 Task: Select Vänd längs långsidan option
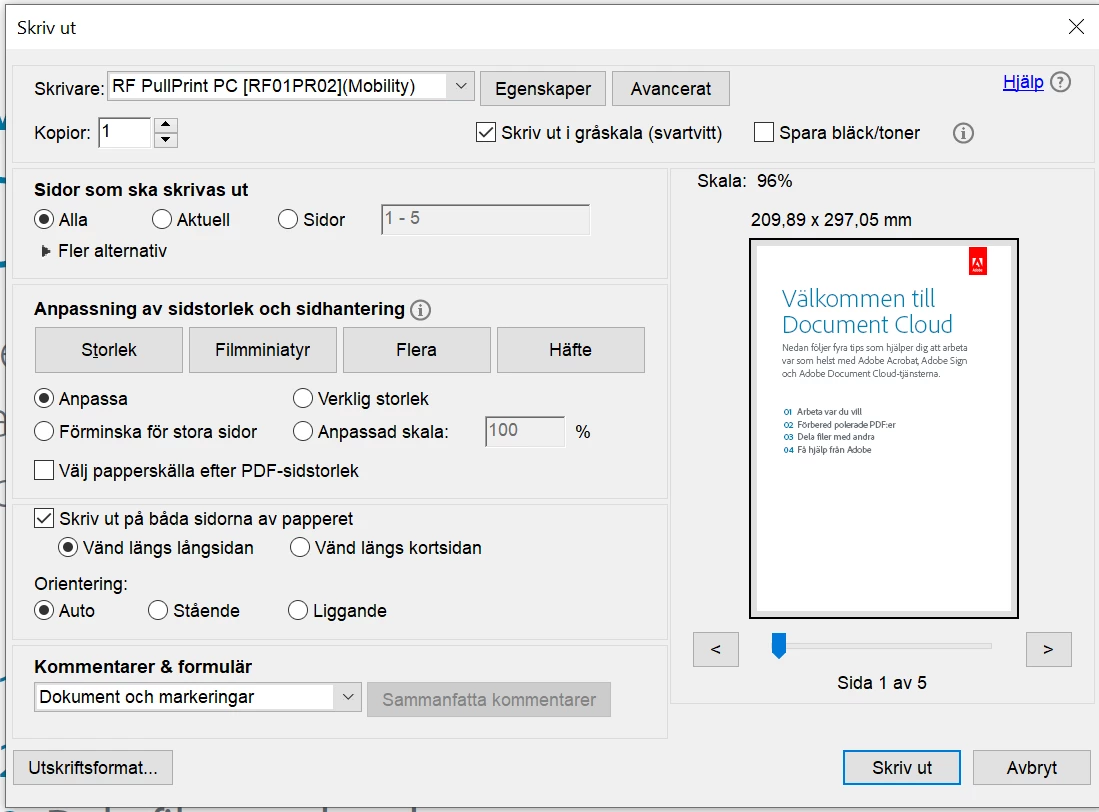tap(68, 547)
